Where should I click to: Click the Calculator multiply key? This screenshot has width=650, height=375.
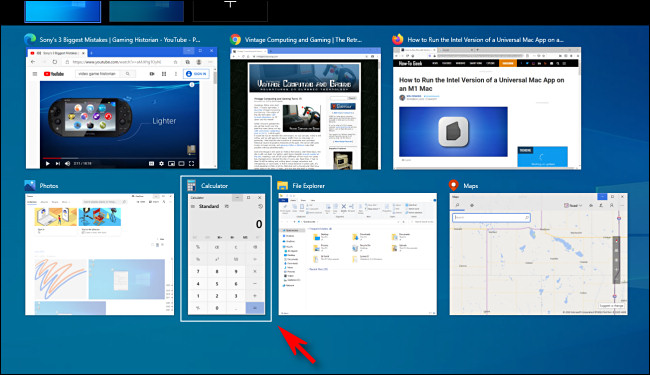pyautogui.click(x=255, y=271)
